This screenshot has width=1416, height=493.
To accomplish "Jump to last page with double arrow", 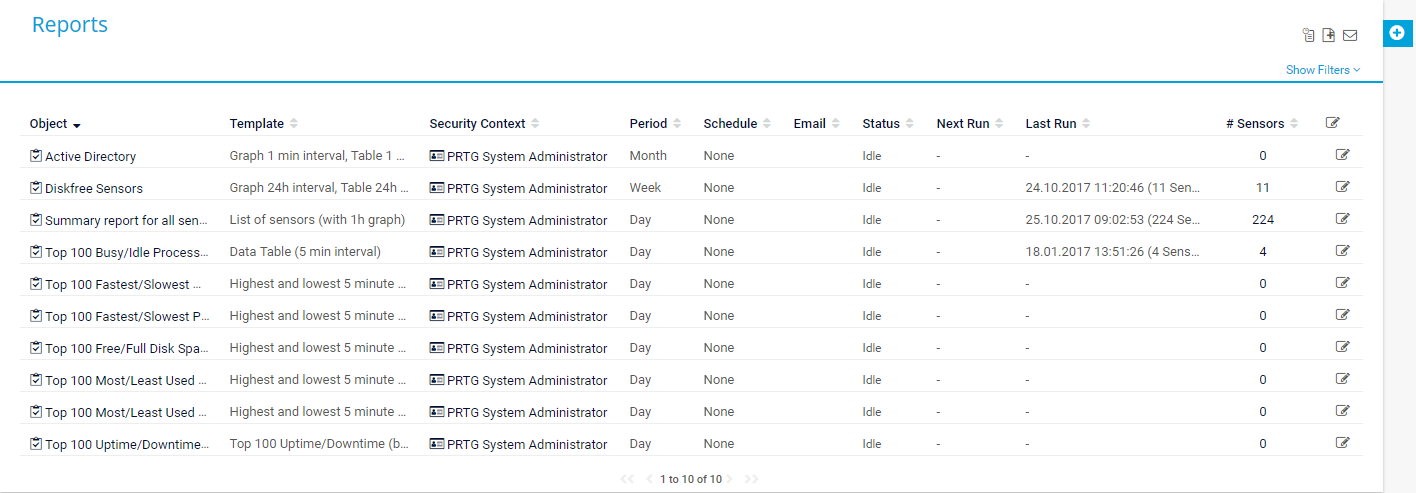I will [x=752, y=480].
